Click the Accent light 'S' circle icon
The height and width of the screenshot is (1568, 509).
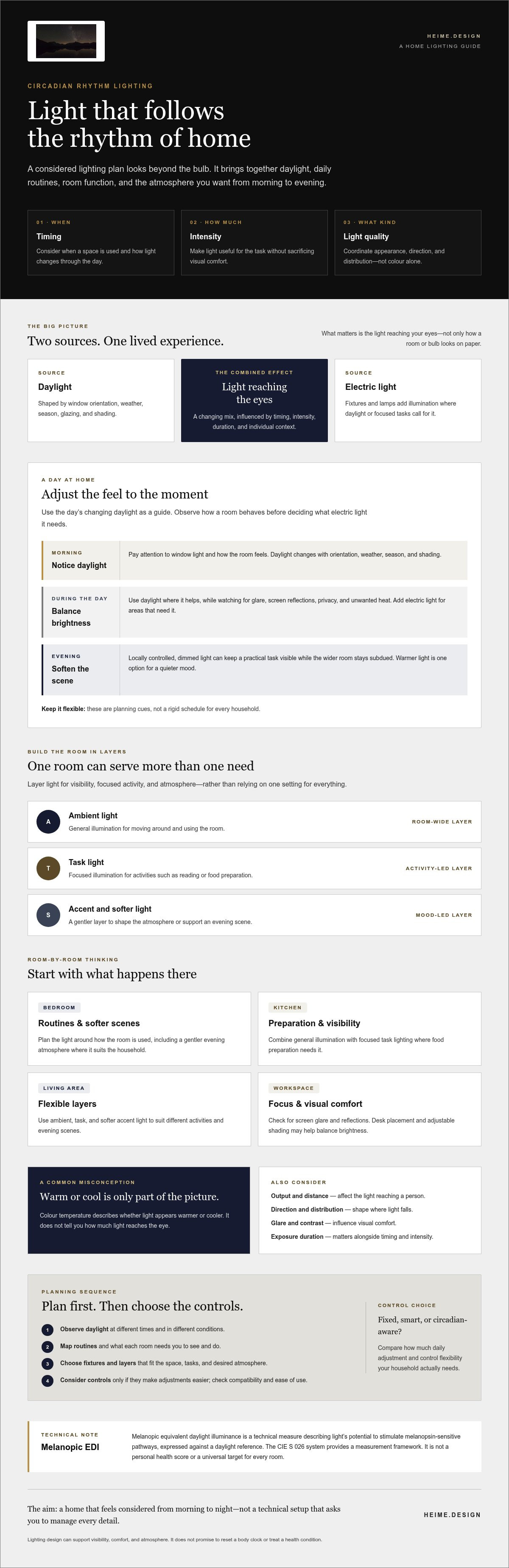click(x=48, y=915)
